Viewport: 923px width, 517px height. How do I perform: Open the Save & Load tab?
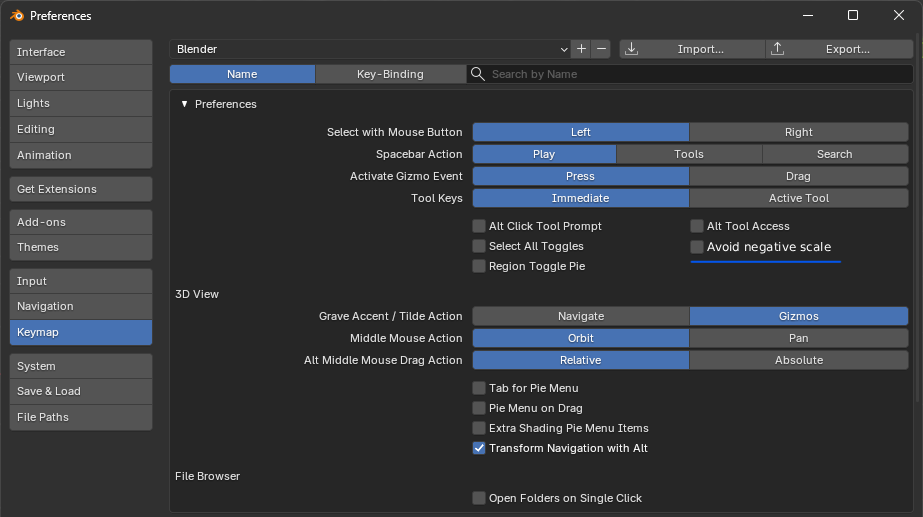click(x=81, y=391)
